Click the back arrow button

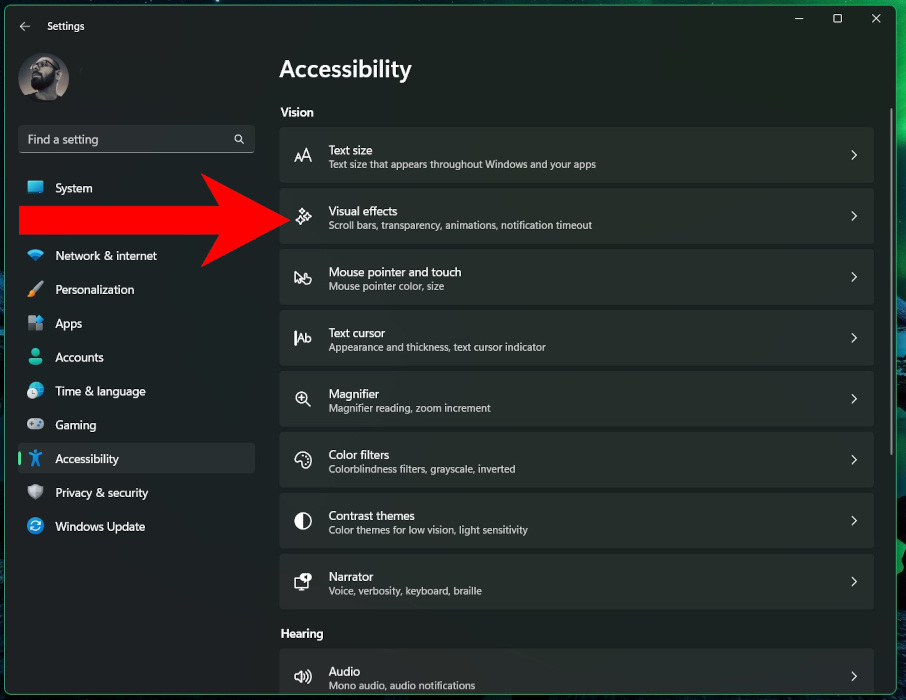point(24,26)
